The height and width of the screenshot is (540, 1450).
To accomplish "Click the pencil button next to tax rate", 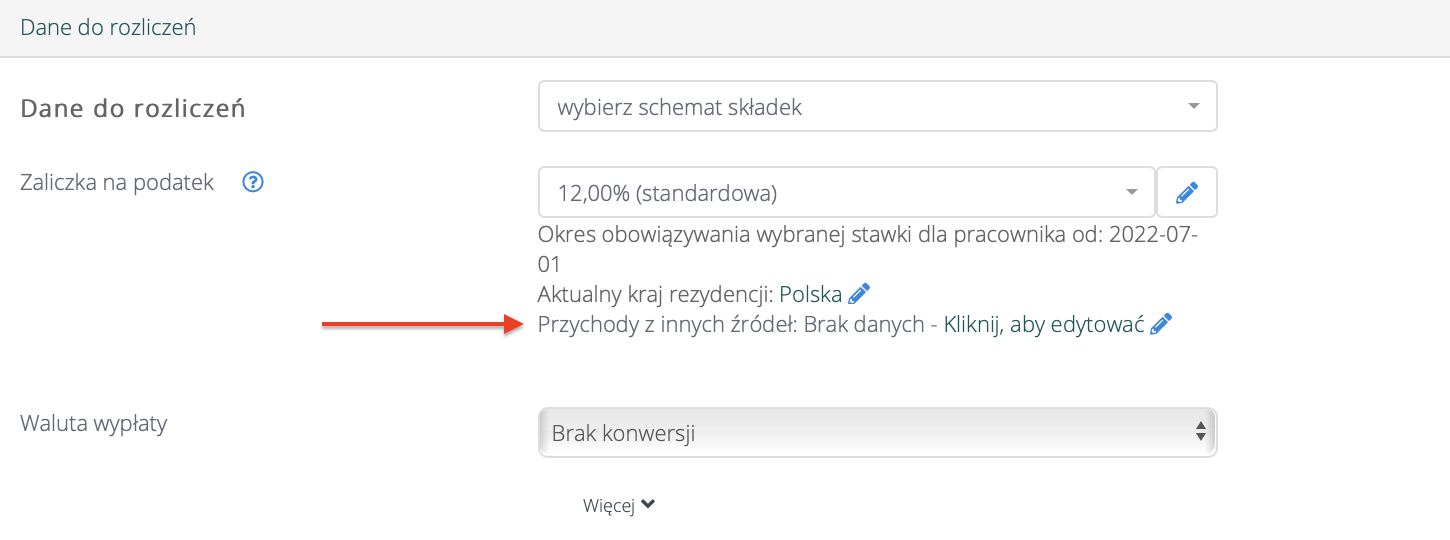I will pos(1187,192).
